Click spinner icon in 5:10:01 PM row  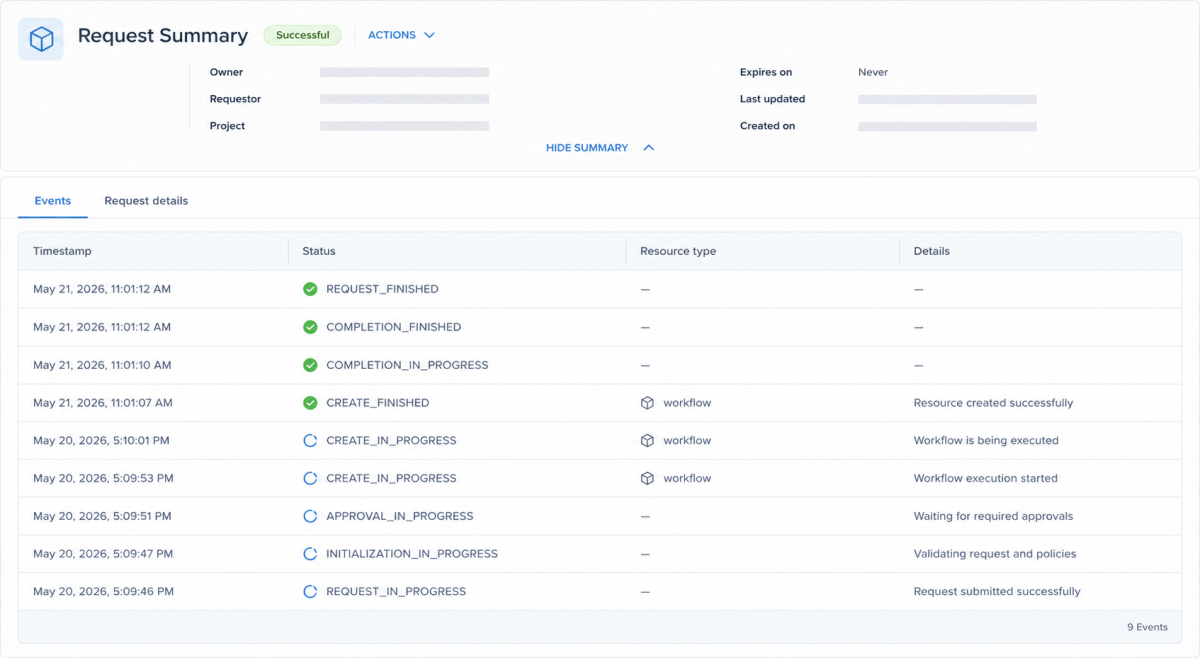coord(310,440)
